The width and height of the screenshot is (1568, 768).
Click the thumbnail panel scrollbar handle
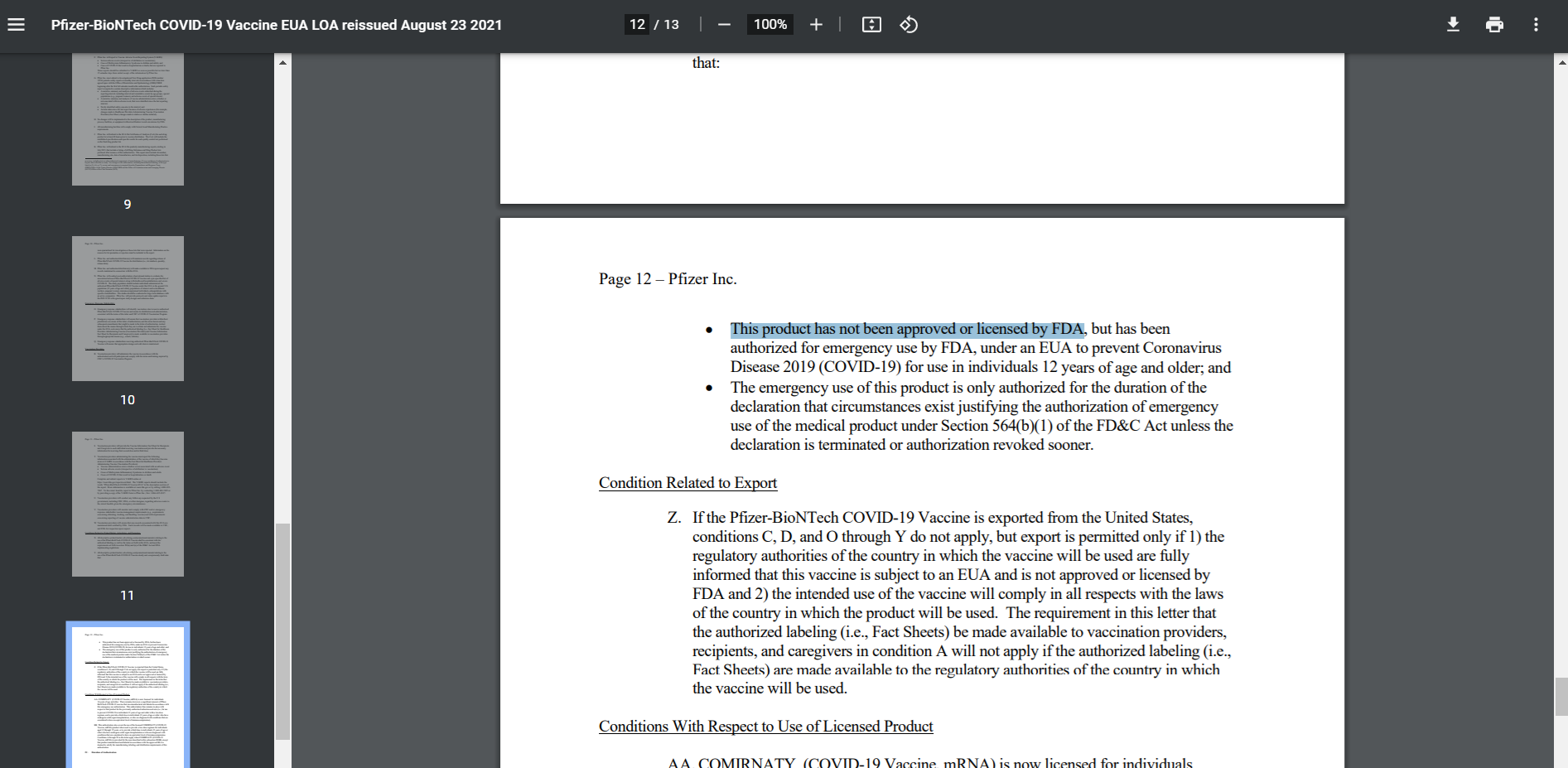(x=282, y=631)
